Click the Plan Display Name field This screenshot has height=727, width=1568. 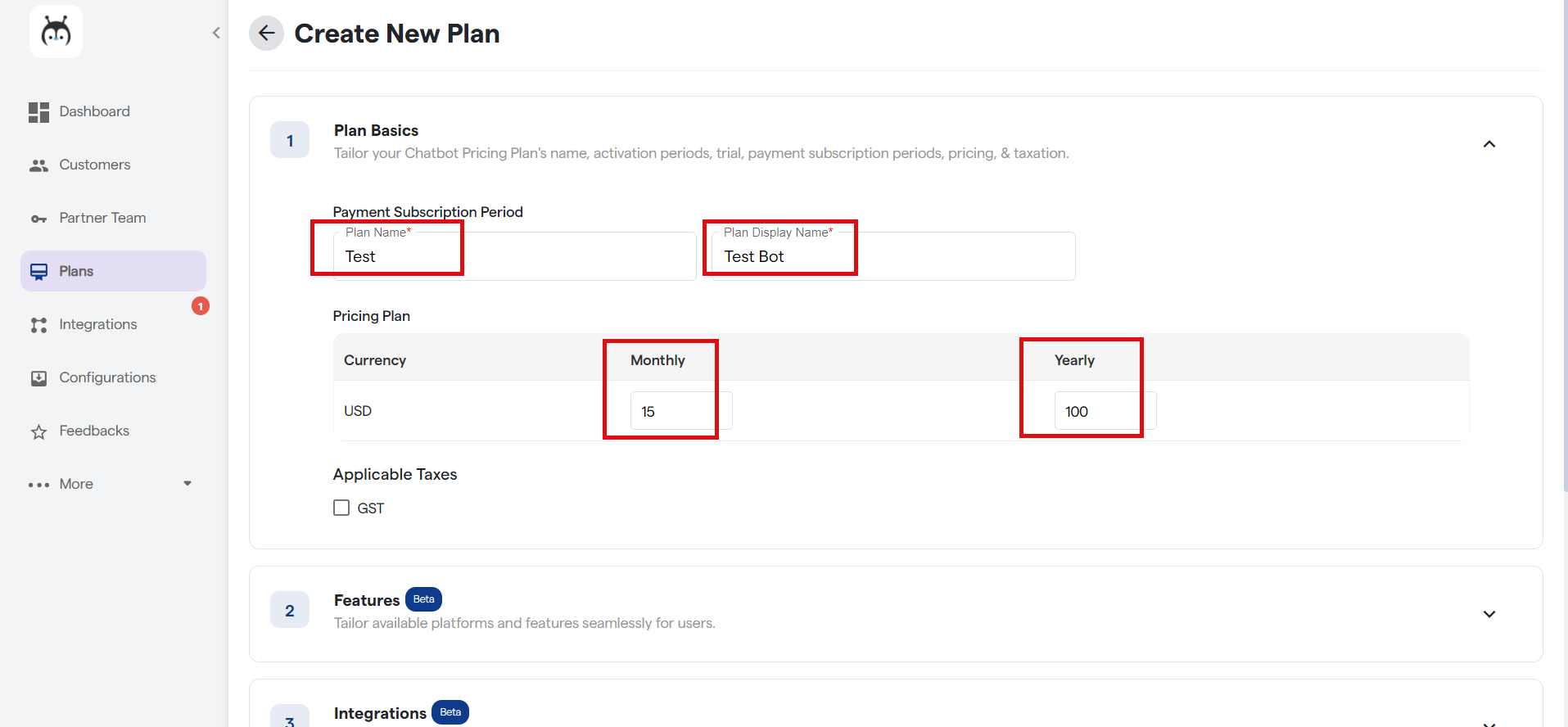click(x=892, y=257)
